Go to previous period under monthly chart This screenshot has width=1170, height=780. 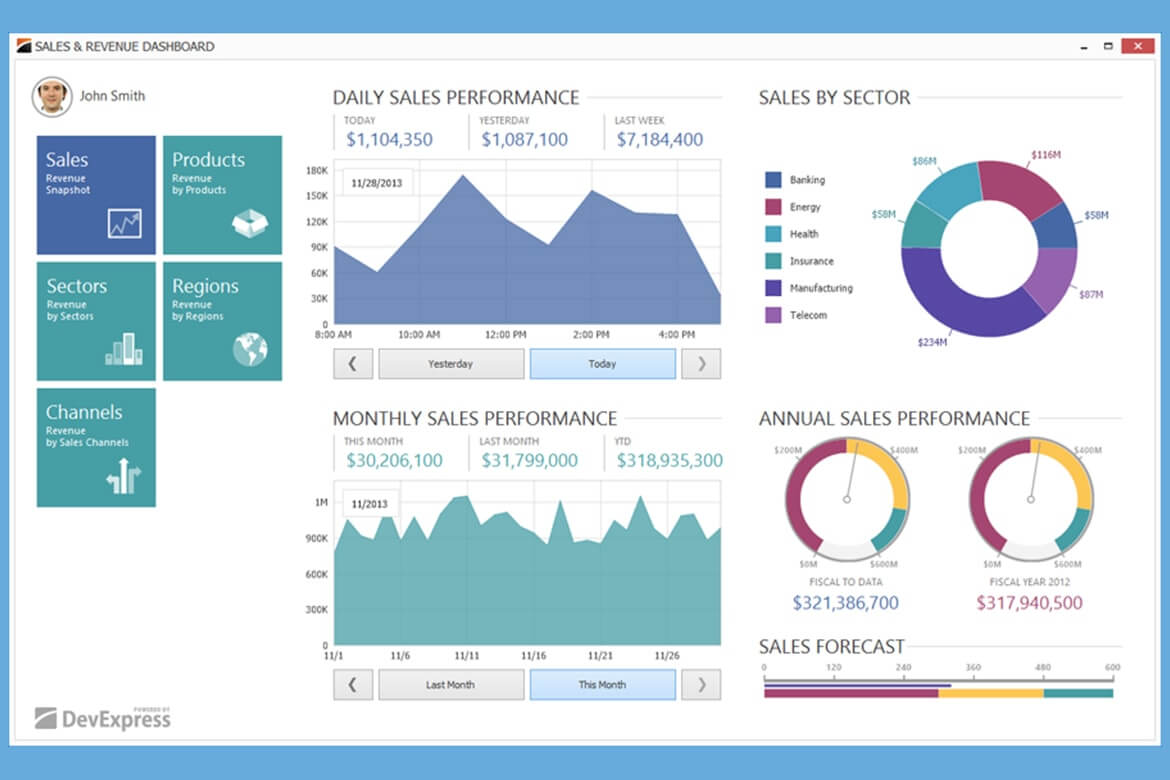(352, 685)
